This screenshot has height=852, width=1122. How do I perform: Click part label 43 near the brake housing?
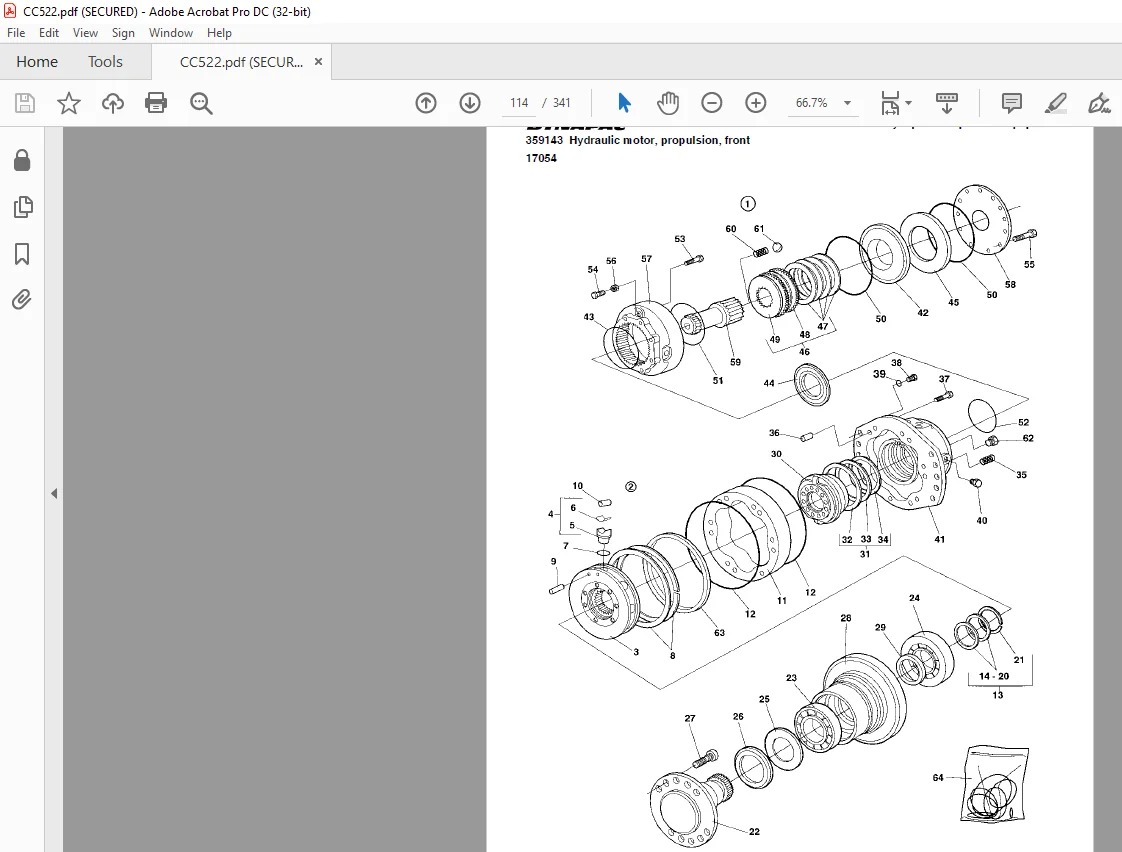point(589,317)
